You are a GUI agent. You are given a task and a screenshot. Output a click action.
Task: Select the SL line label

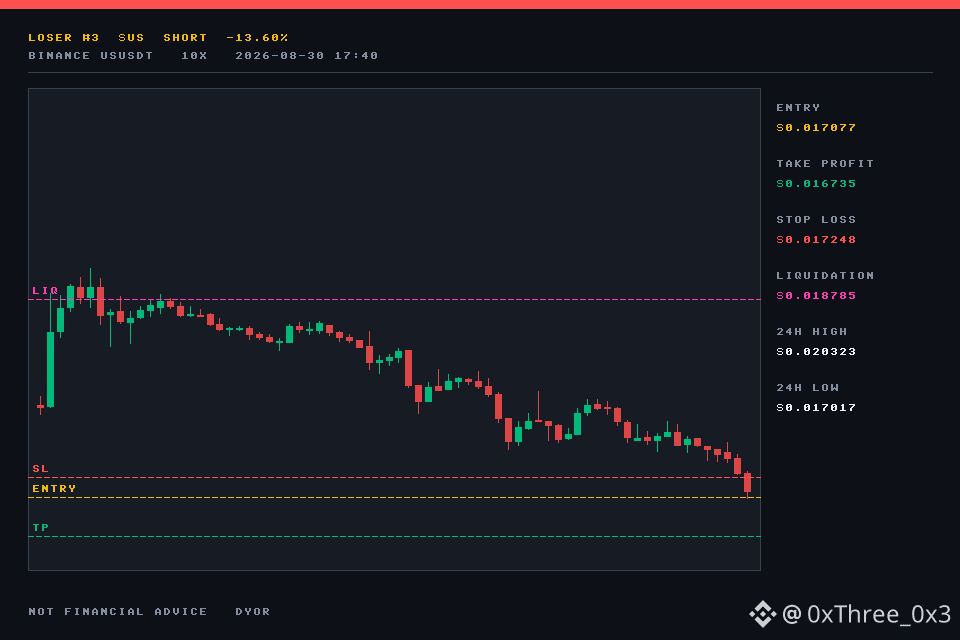[x=40, y=469]
